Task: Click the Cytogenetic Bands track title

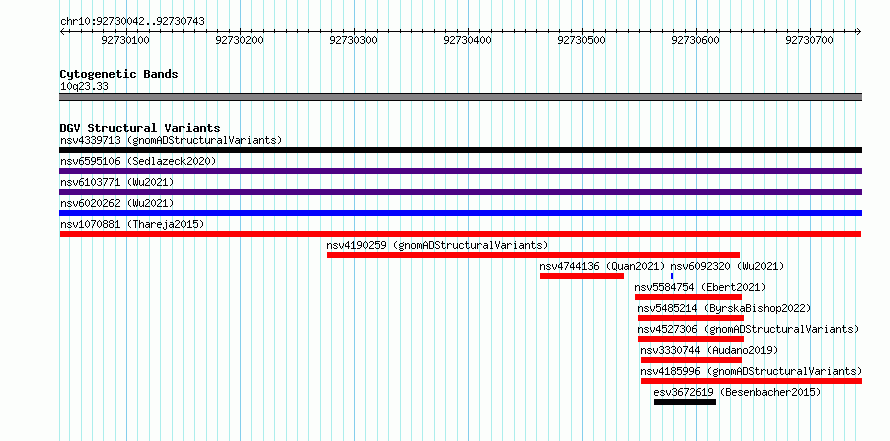Action: pos(119,74)
